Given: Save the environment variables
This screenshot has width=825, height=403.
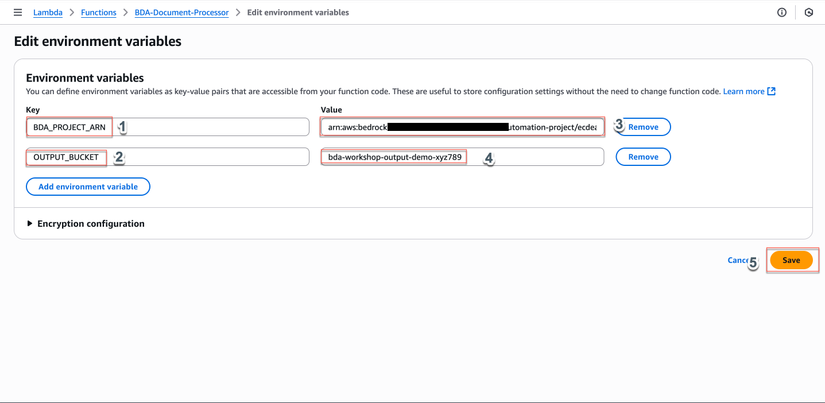Looking at the screenshot, I should pos(791,260).
